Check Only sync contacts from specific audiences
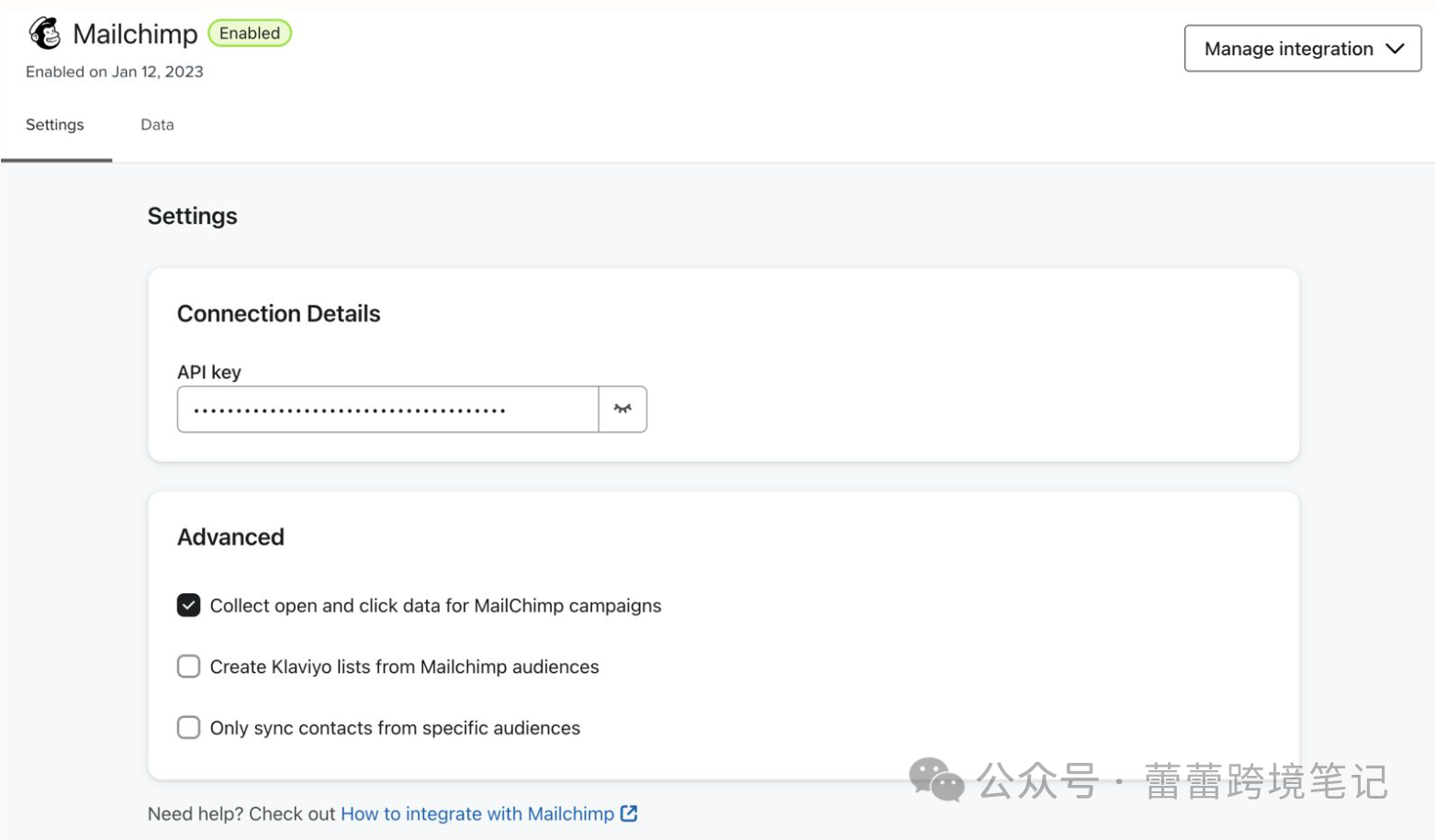 pos(188,728)
